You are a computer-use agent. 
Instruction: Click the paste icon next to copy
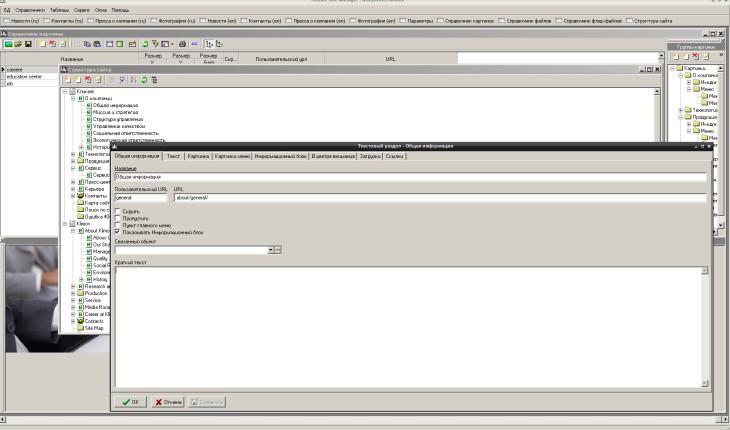pos(97,44)
